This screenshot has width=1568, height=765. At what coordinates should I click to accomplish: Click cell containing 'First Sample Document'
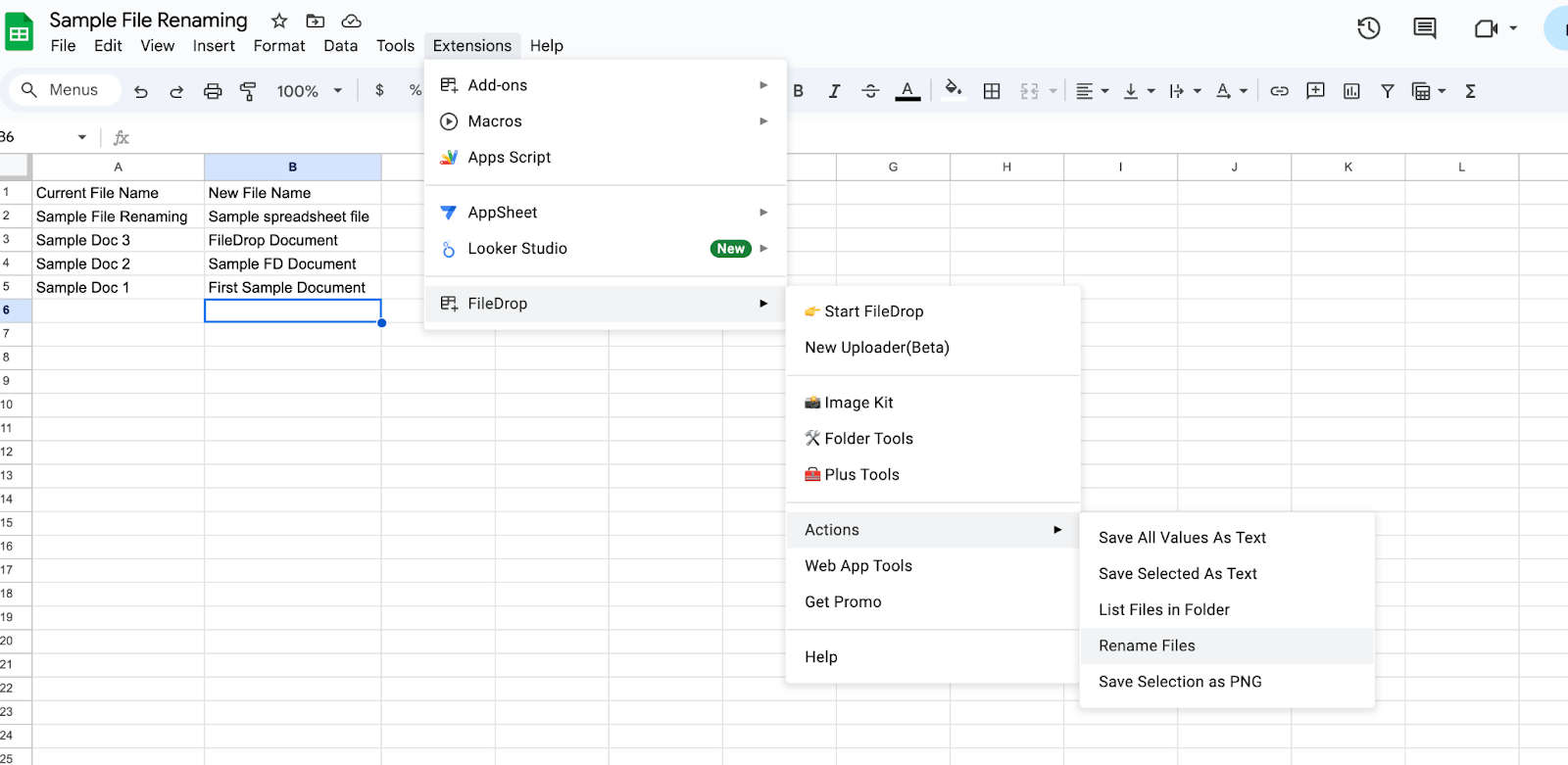tap(292, 288)
